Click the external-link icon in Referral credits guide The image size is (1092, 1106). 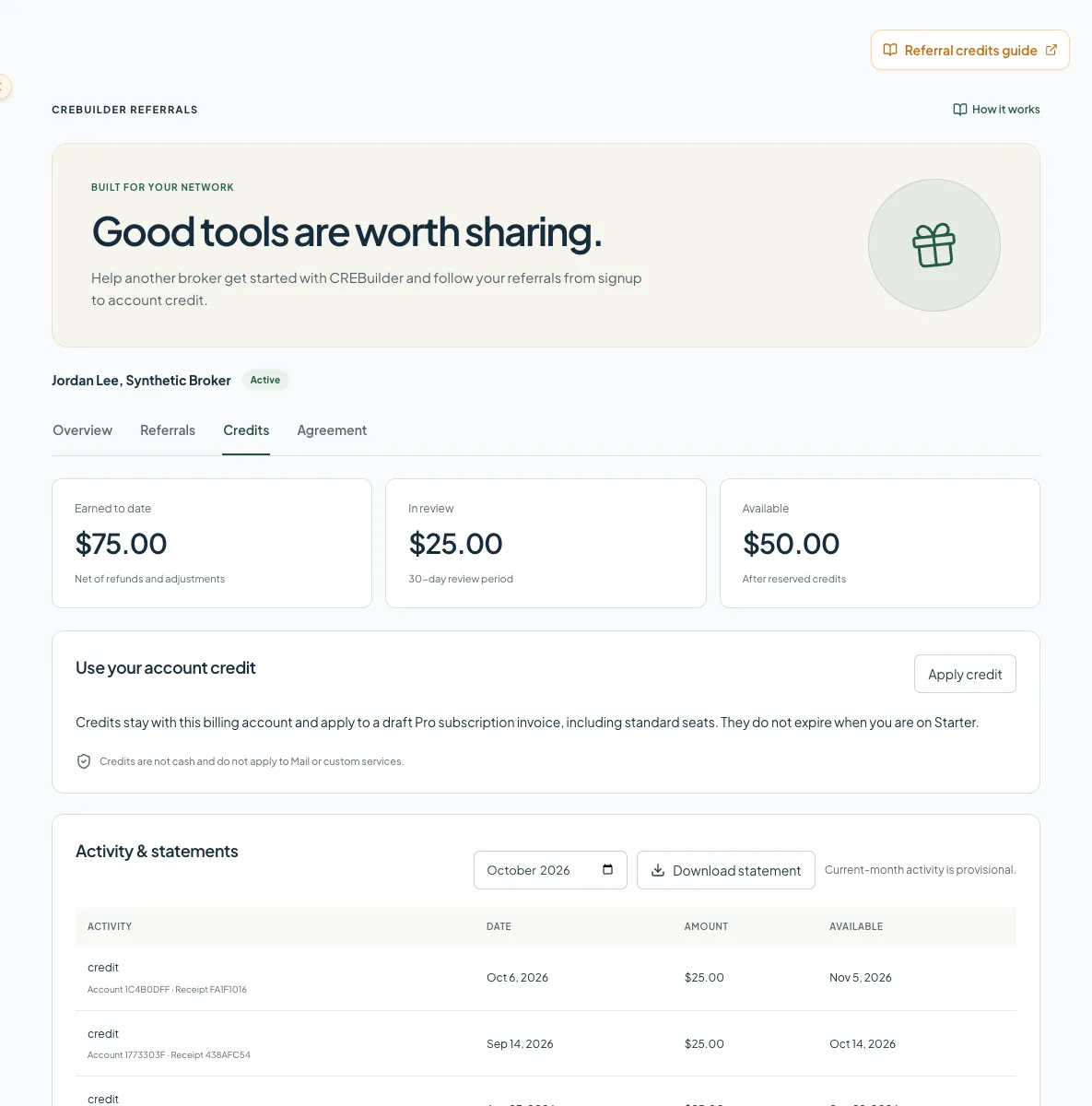(x=1051, y=50)
